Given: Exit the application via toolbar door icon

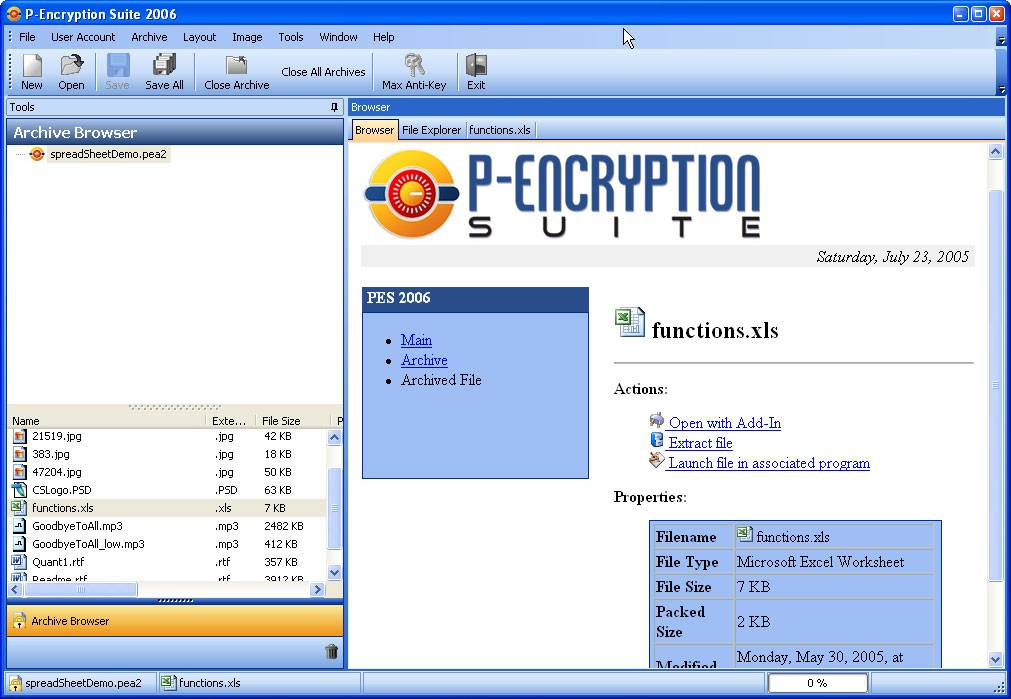Looking at the screenshot, I should pyautogui.click(x=476, y=66).
